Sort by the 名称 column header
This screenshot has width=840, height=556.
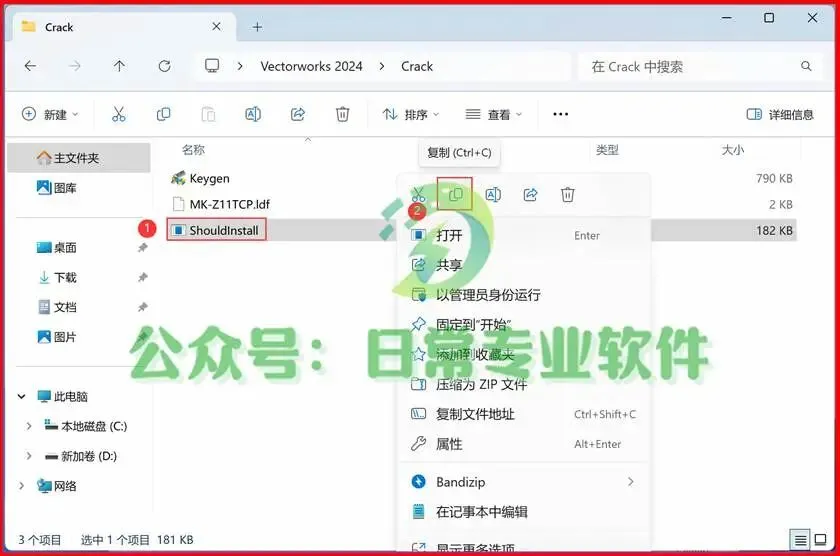(x=193, y=149)
